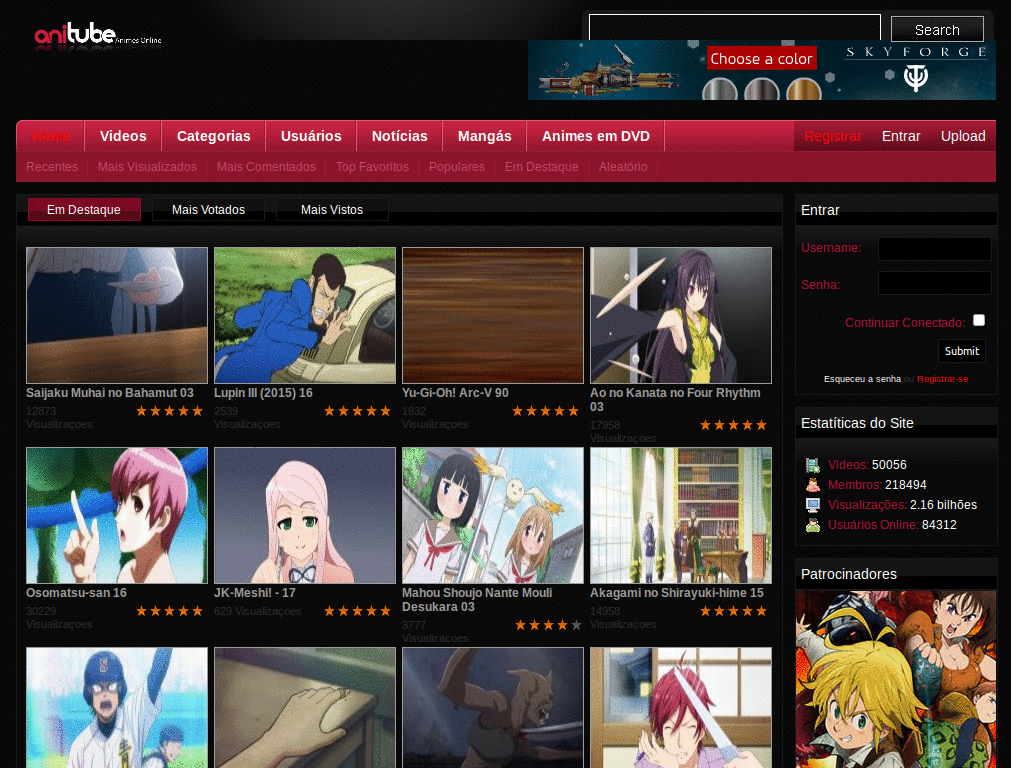This screenshot has width=1024, height=768.
Task: Open the Categorias menu
Action: click(x=214, y=136)
